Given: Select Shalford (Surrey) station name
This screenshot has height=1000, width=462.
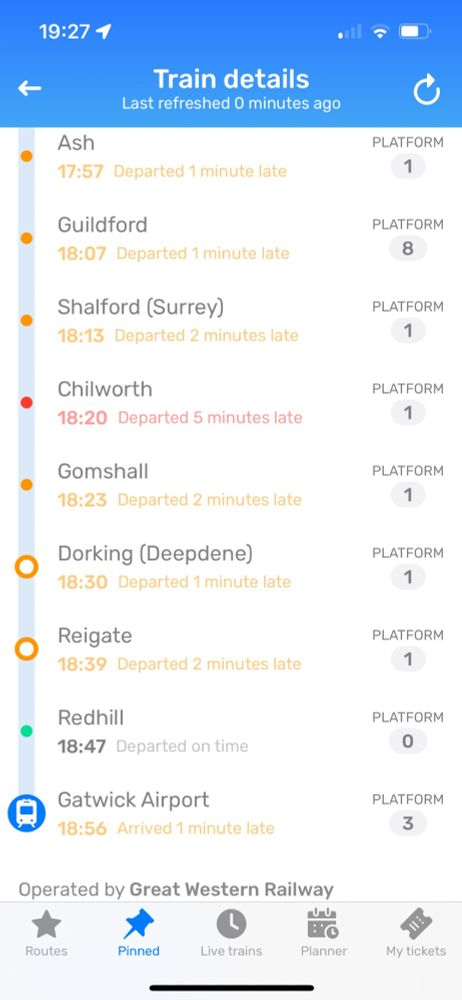Looking at the screenshot, I should tap(140, 307).
